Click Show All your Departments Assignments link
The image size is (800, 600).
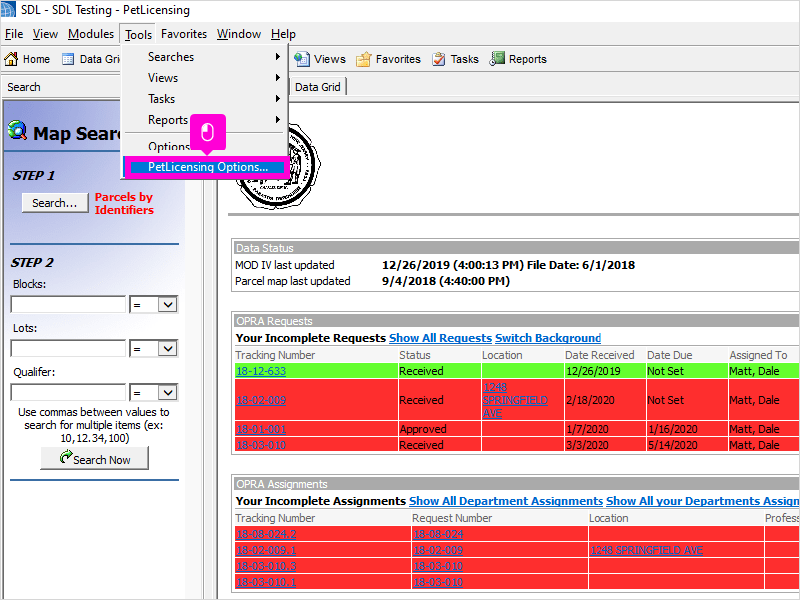point(703,501)
